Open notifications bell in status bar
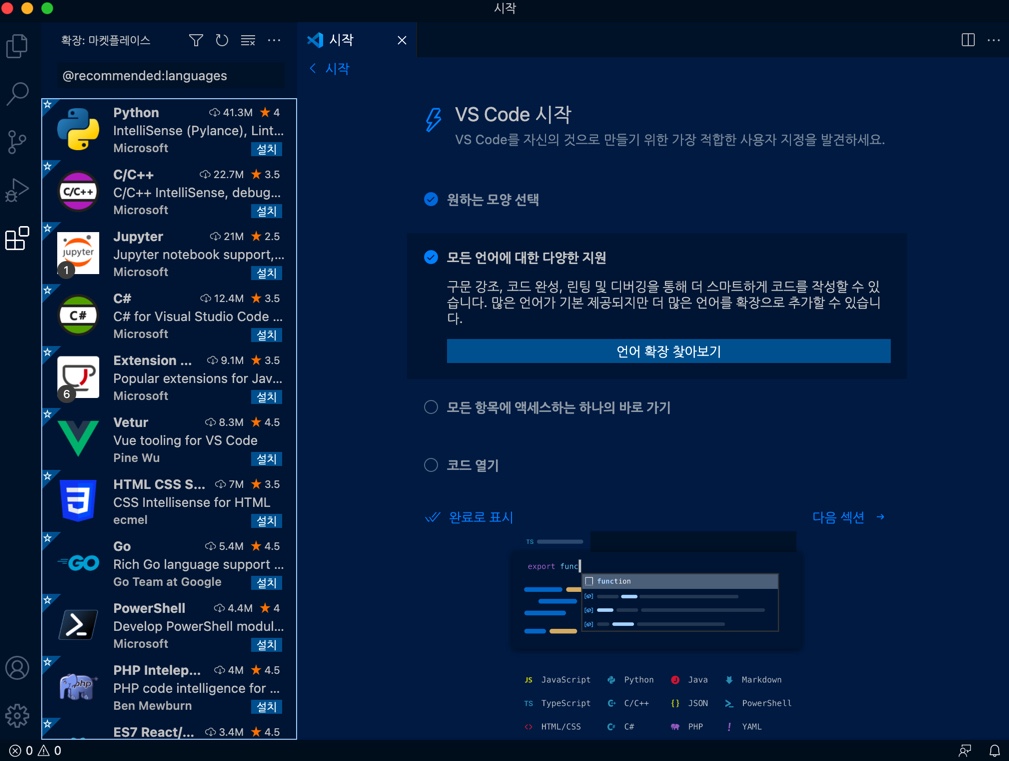Viewport: 1009px width, 761px height. (x=994, y=751)
